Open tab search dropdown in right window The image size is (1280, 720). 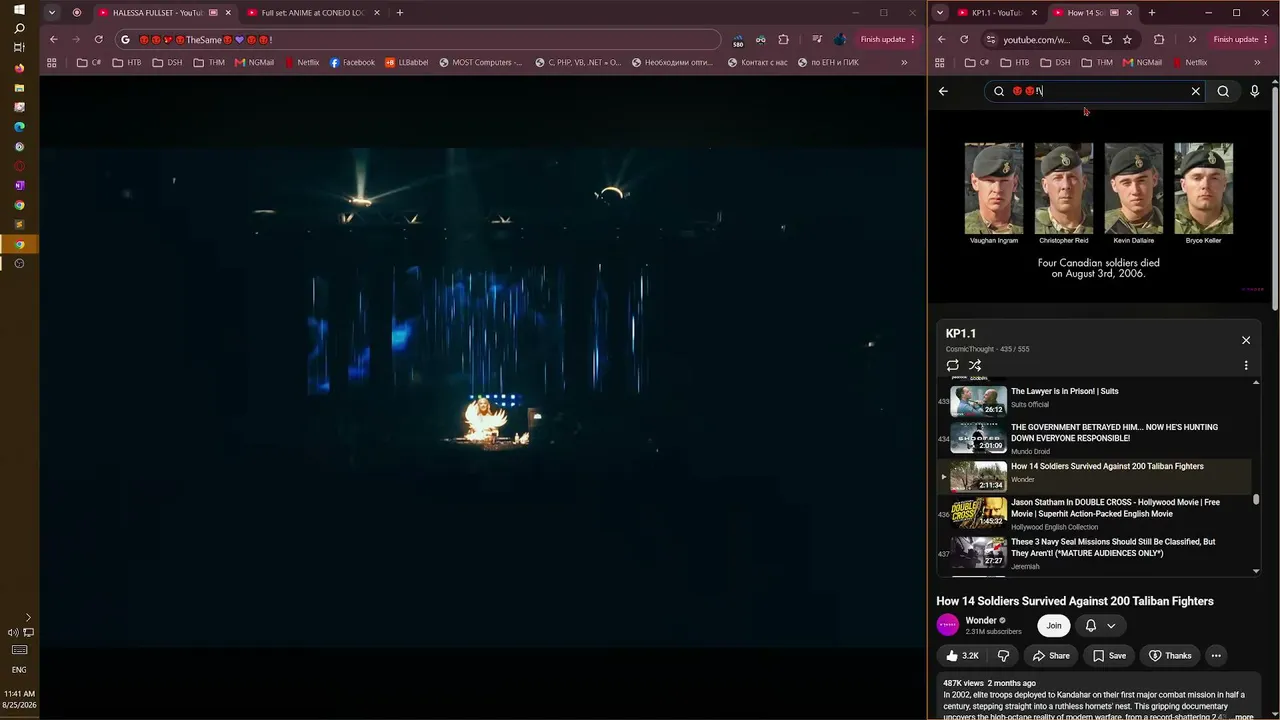pyautogui.click(x=940, y=13)
